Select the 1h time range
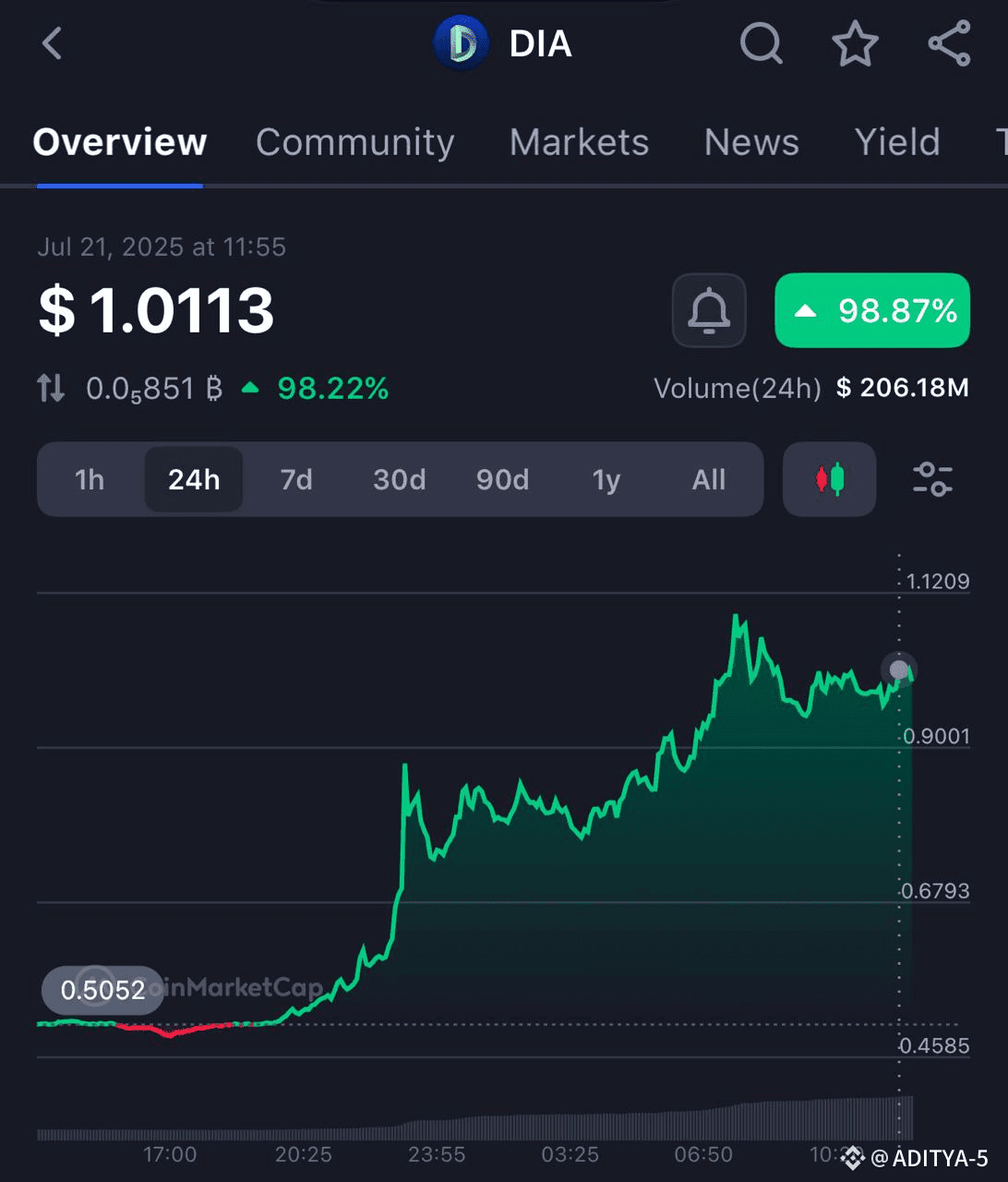 pyautogui.click(x=90, y=479)
